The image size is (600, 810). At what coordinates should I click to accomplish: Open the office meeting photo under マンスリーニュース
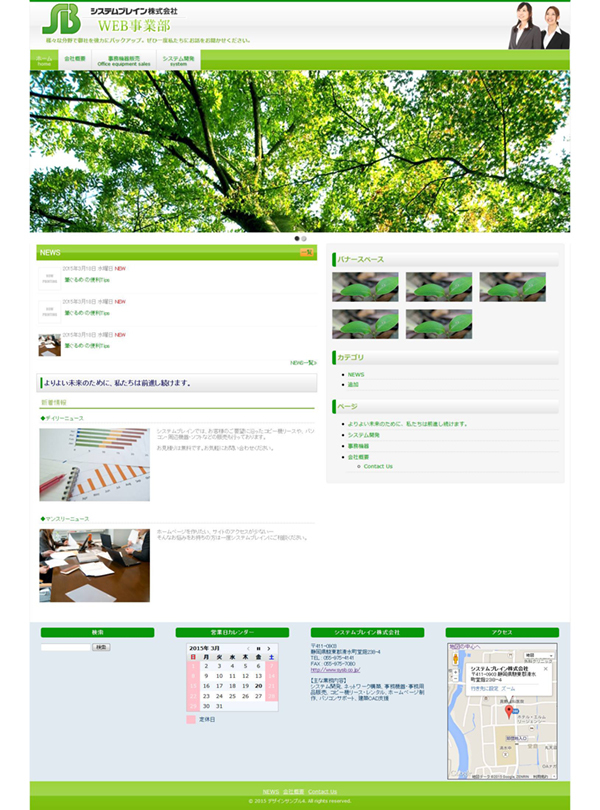(x=95, y=565)
